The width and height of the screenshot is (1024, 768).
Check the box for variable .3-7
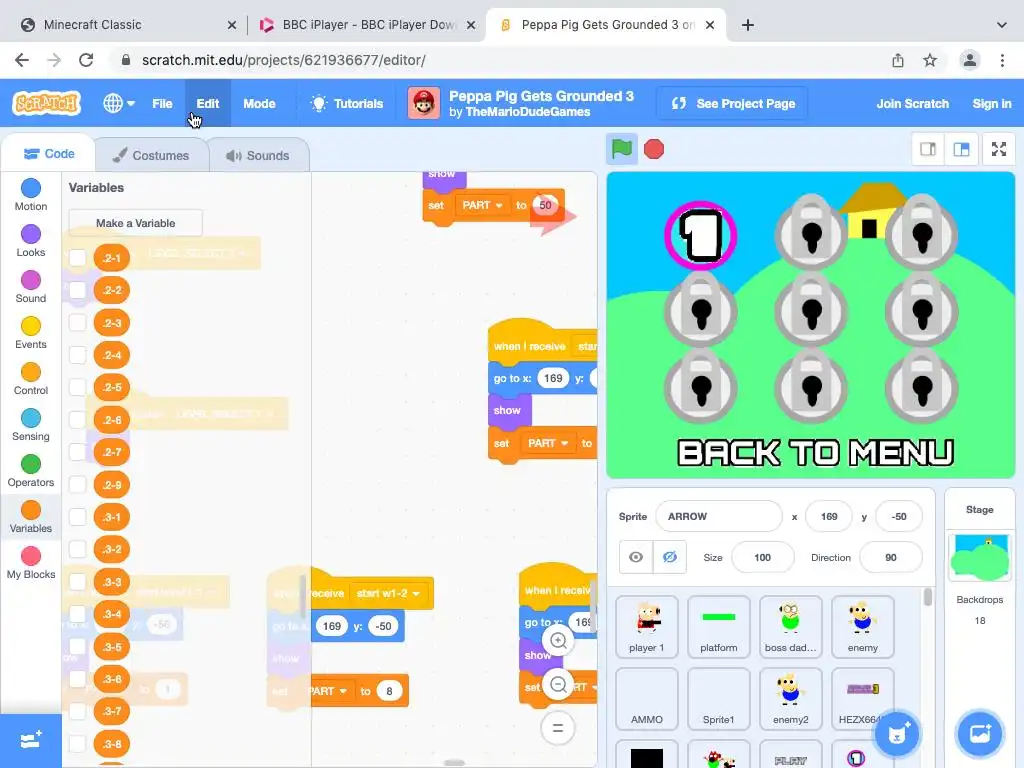(78, 711)
